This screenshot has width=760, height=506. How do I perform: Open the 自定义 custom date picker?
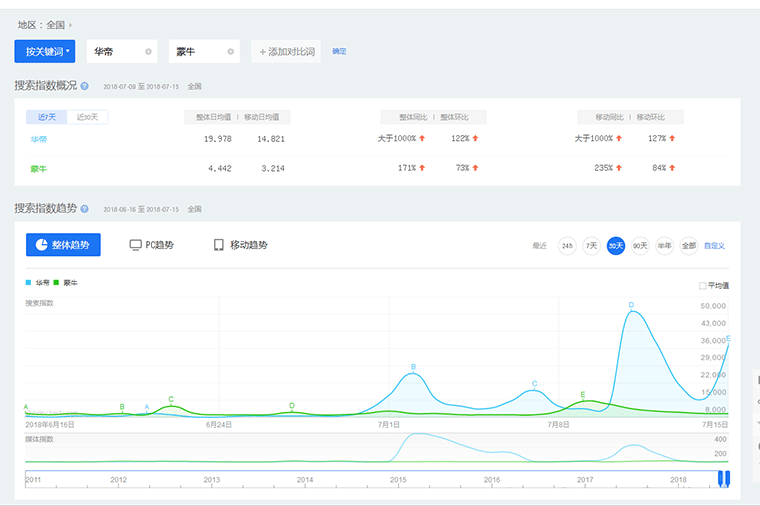pos(714,245)
